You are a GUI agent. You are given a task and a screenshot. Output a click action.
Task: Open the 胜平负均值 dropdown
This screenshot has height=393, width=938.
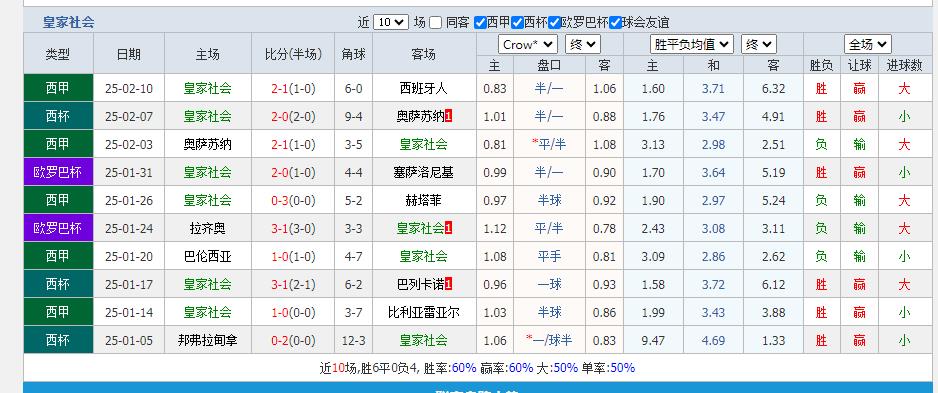692,44
